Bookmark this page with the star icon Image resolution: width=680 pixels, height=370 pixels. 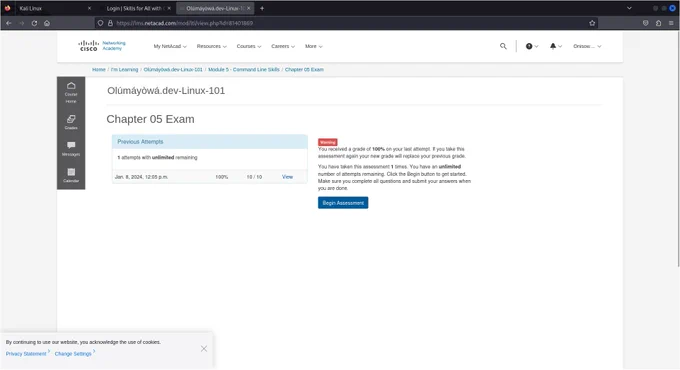[x=592, y=23]
